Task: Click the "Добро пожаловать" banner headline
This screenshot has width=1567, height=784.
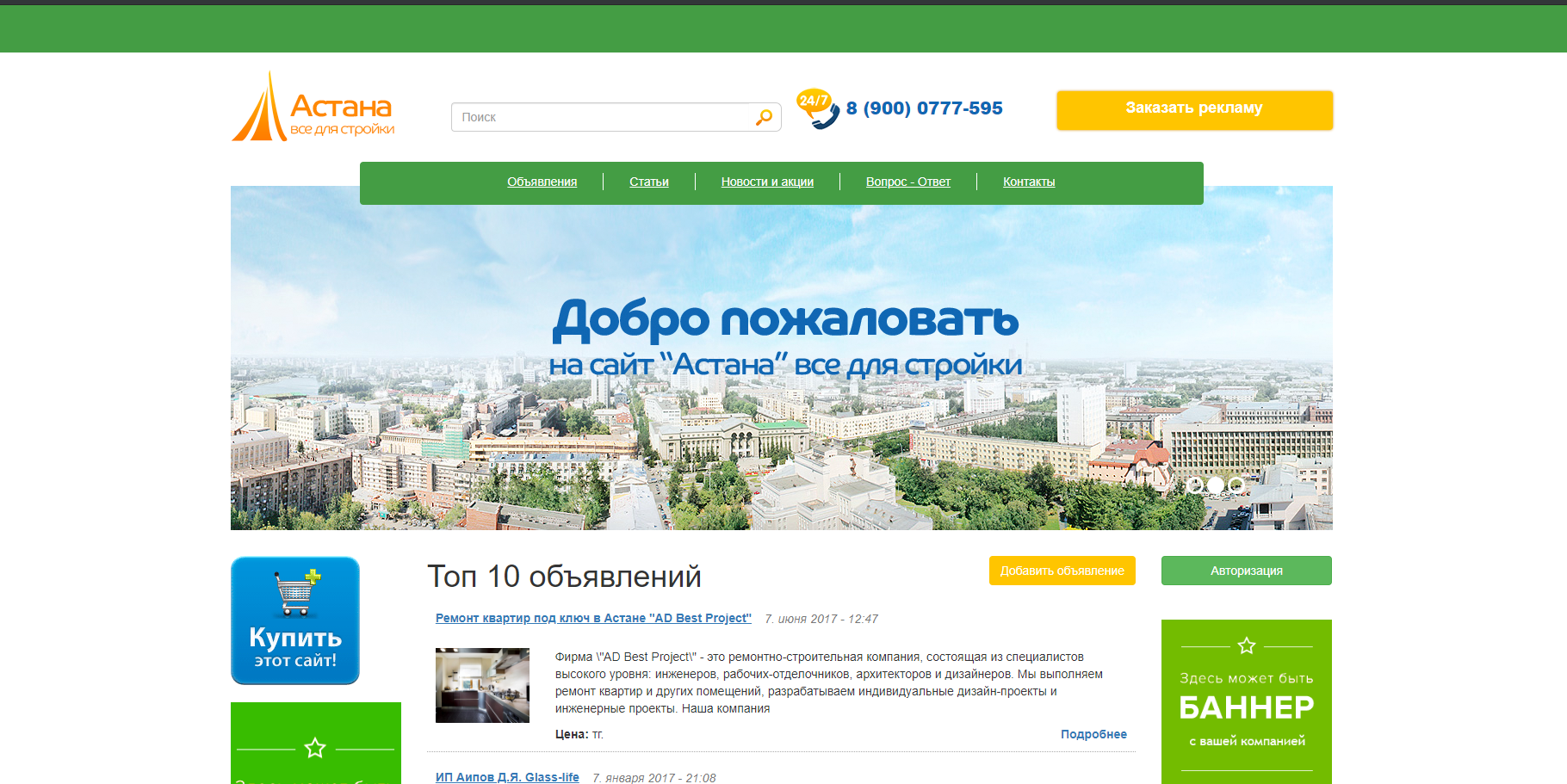Action: pos(785,320)
